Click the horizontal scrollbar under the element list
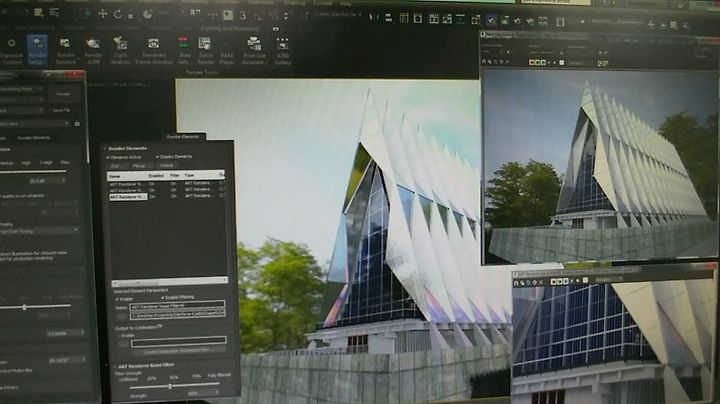The height and width of the screenshot is (404, 720). (169, 281)
